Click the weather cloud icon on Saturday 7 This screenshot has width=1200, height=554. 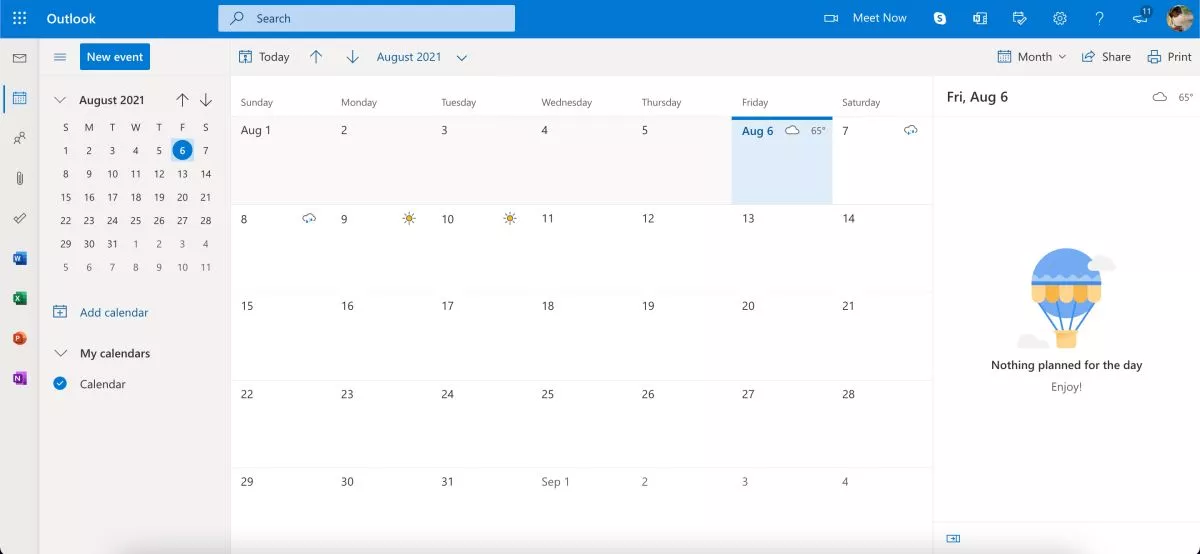click(911, 131)
